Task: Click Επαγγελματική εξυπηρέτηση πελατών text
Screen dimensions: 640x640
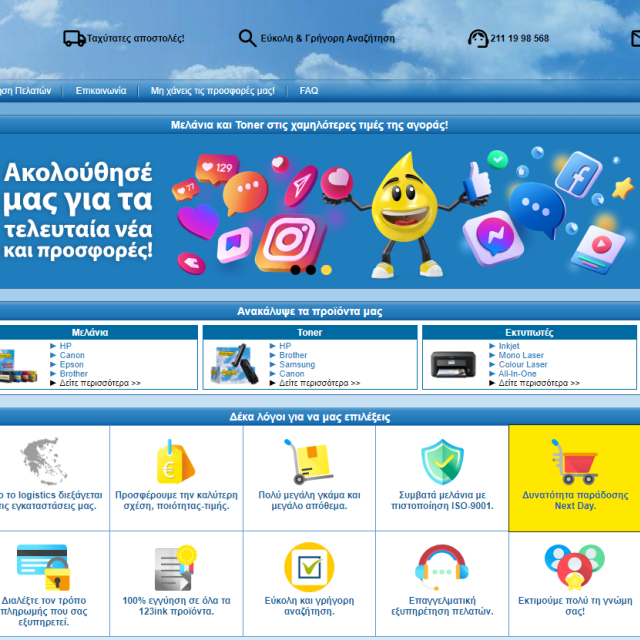Action: 442,606
